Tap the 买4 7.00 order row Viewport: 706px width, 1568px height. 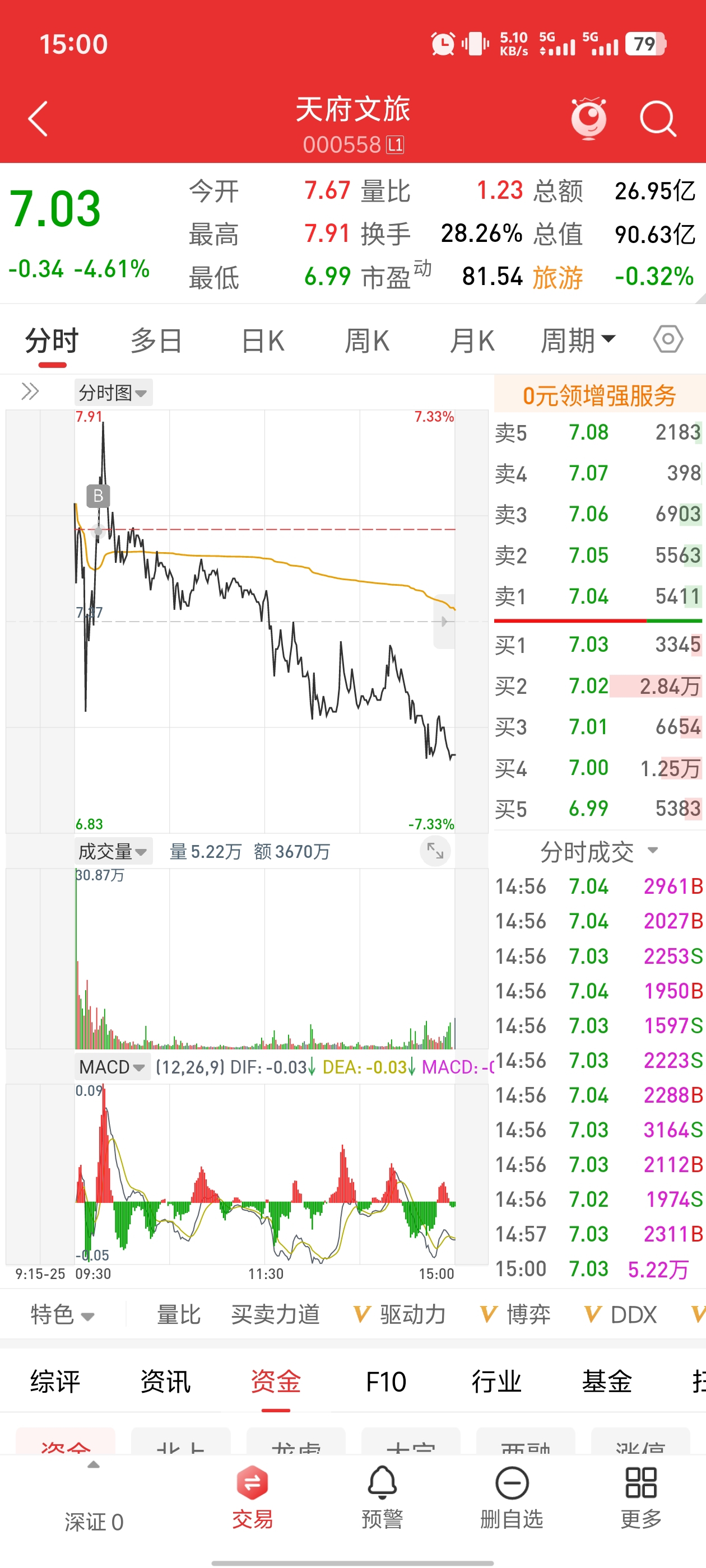598,768
